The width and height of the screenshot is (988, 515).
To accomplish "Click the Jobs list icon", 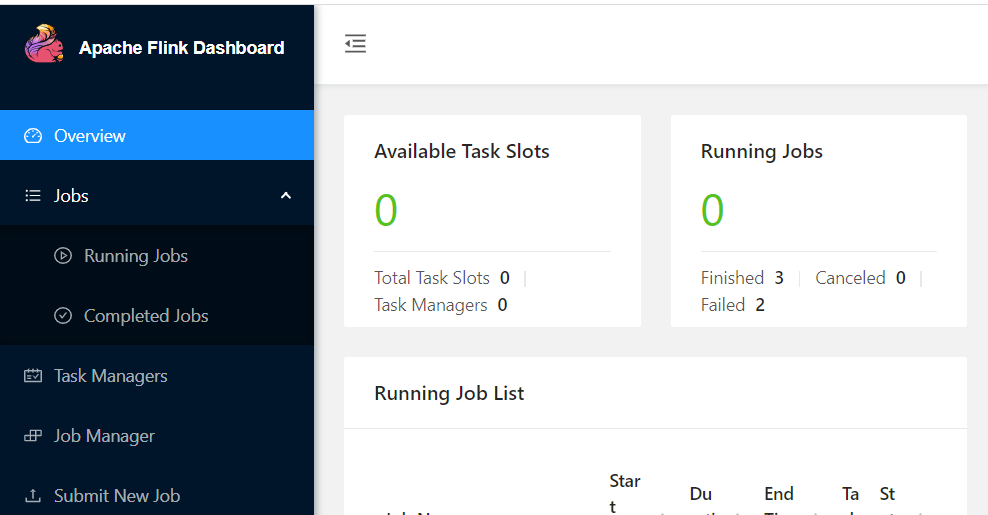I will click(x=33, y=195).
